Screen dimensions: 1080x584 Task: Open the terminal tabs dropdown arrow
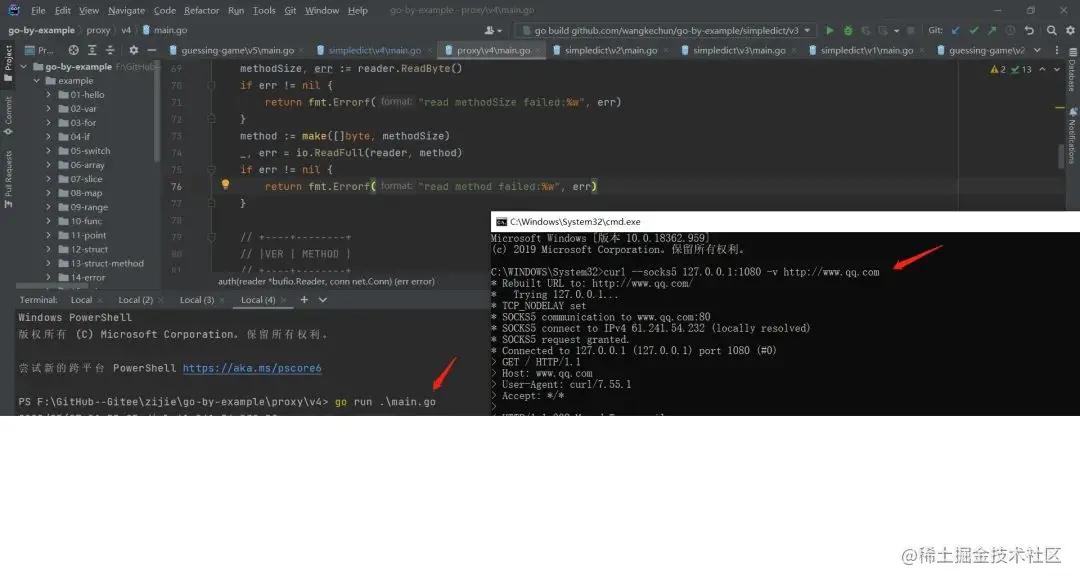click(x=322, y=300)
